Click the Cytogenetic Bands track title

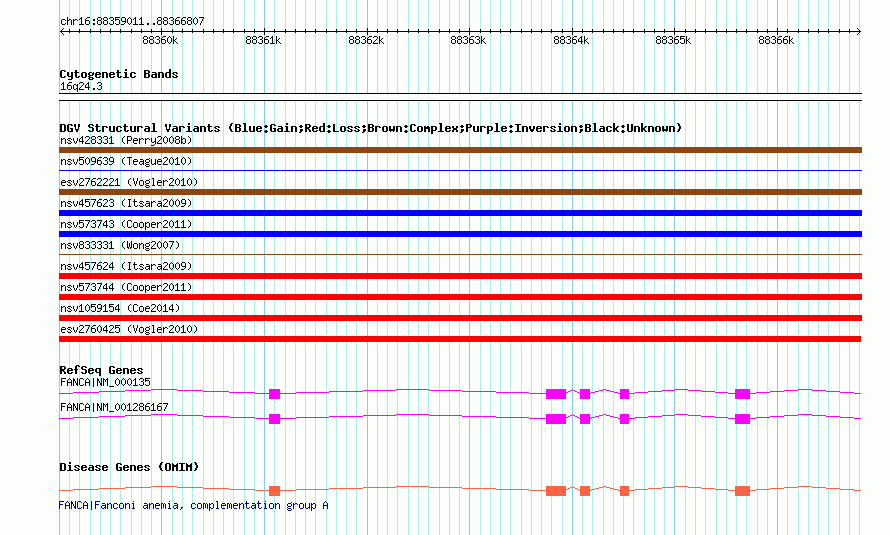119,74
